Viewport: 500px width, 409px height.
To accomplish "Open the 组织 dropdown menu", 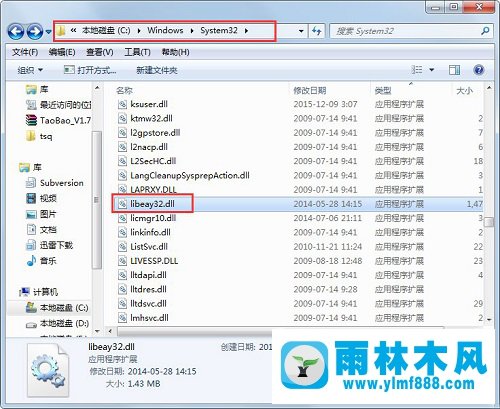I will 30,70.
